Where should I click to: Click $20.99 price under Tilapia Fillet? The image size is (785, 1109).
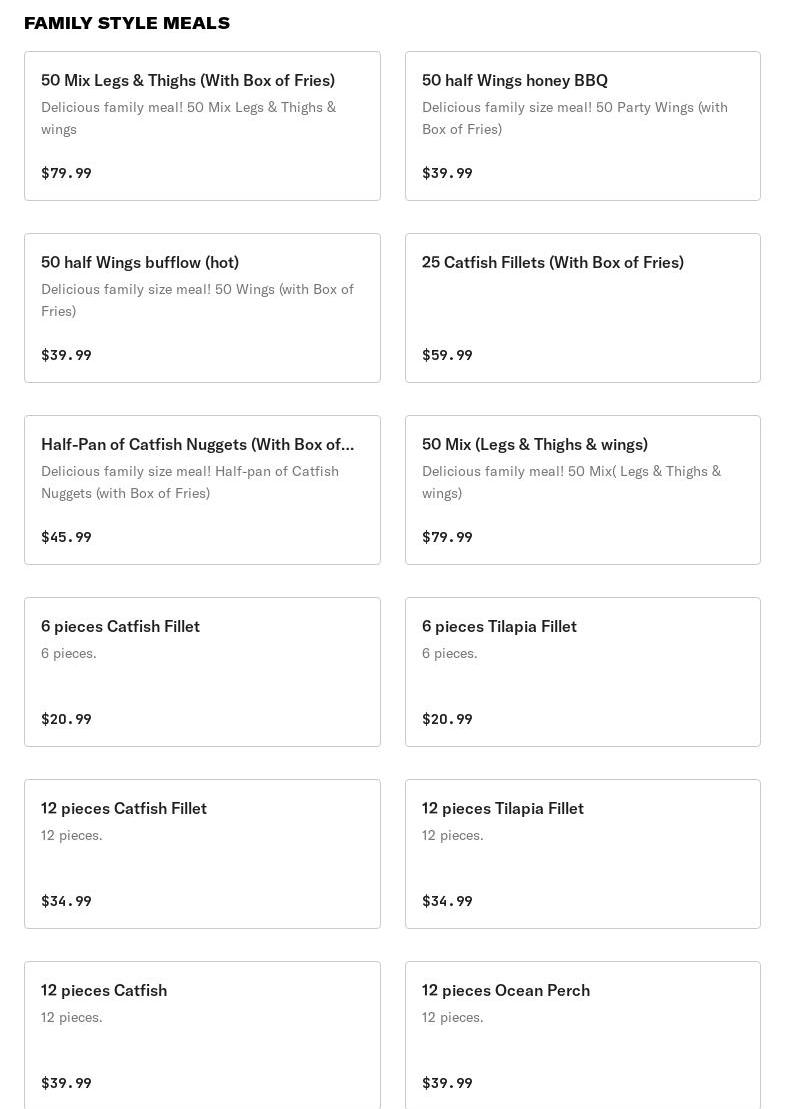pyautogui.click(x=447, y=719)
